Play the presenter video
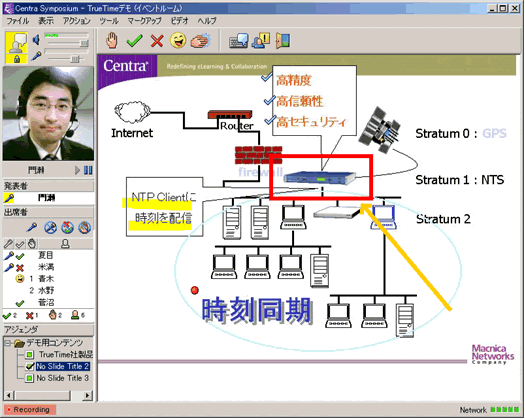Image resolution: width=525 pixels, height=419 pixels. pyautogui.click(x=77, y=170)
